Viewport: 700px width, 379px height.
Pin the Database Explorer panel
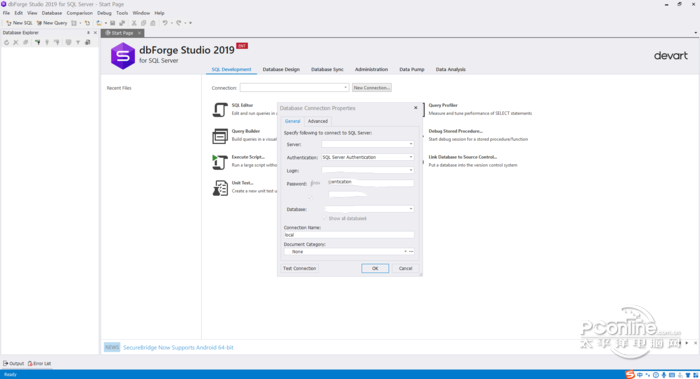point(88,33)
